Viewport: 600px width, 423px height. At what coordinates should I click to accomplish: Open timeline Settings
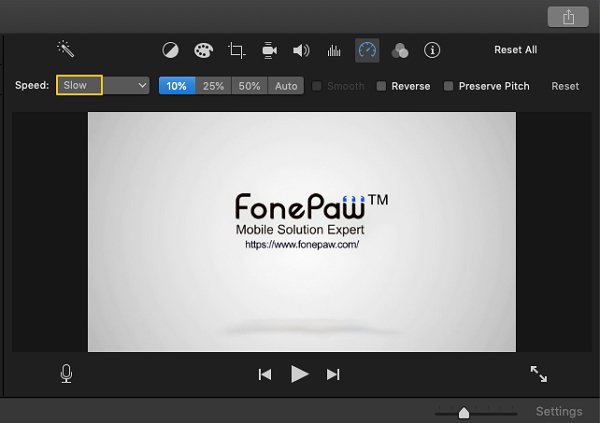(x=559, y=412)
